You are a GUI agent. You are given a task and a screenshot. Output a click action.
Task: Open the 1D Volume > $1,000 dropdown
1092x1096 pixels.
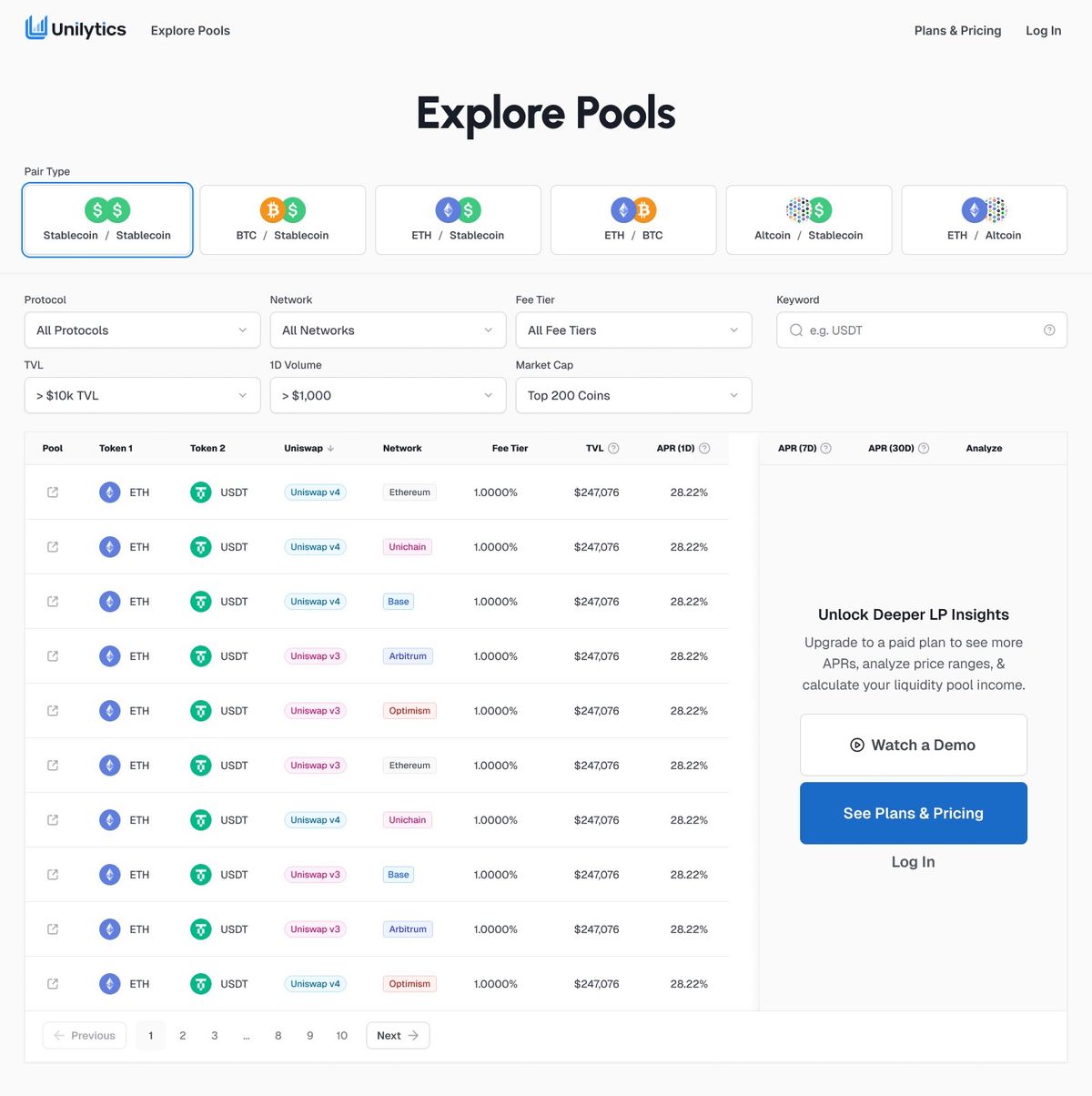coord(388,395)
